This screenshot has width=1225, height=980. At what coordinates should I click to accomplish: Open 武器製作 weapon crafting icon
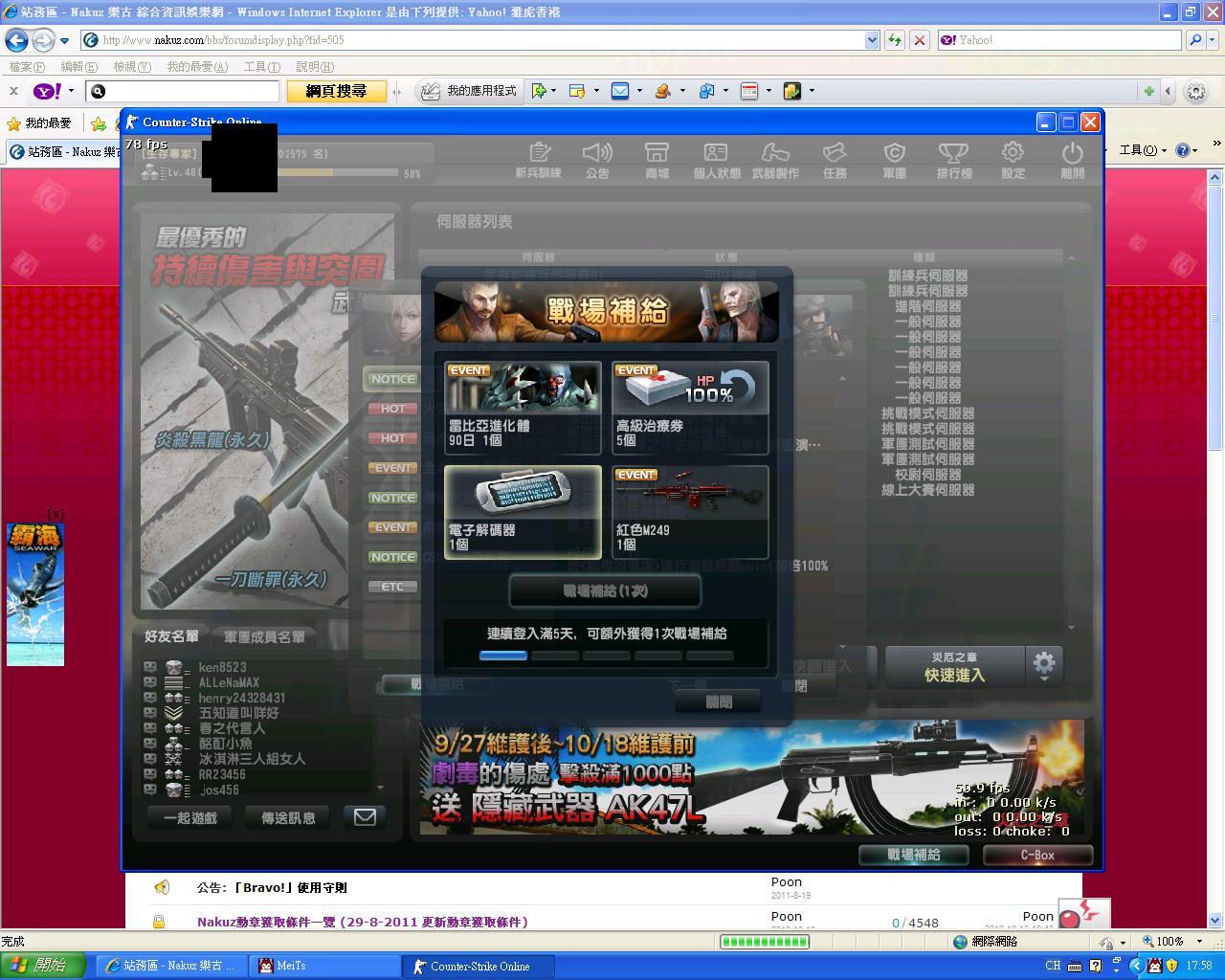tap(775, 160)
